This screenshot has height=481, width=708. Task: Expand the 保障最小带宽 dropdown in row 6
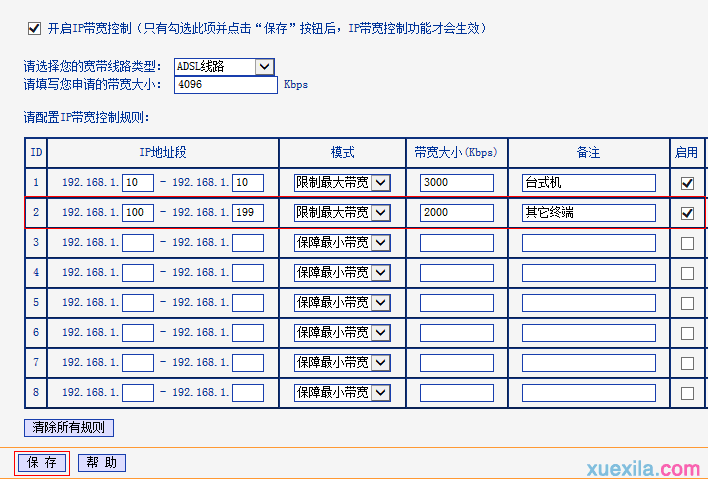coord(342,332)
